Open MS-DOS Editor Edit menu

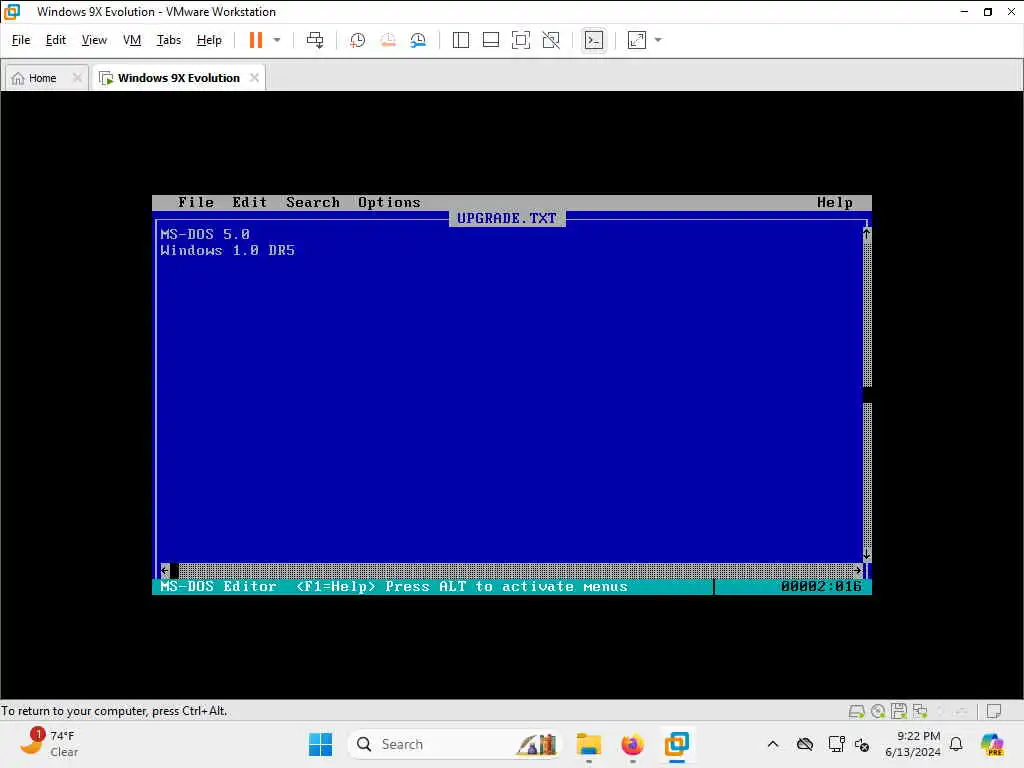click(249, 202)
